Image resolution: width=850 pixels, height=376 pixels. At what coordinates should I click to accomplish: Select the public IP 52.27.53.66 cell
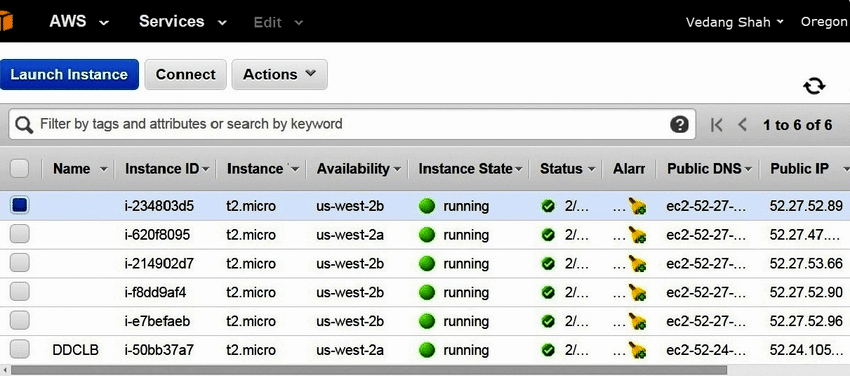click(x=806, y=264)
